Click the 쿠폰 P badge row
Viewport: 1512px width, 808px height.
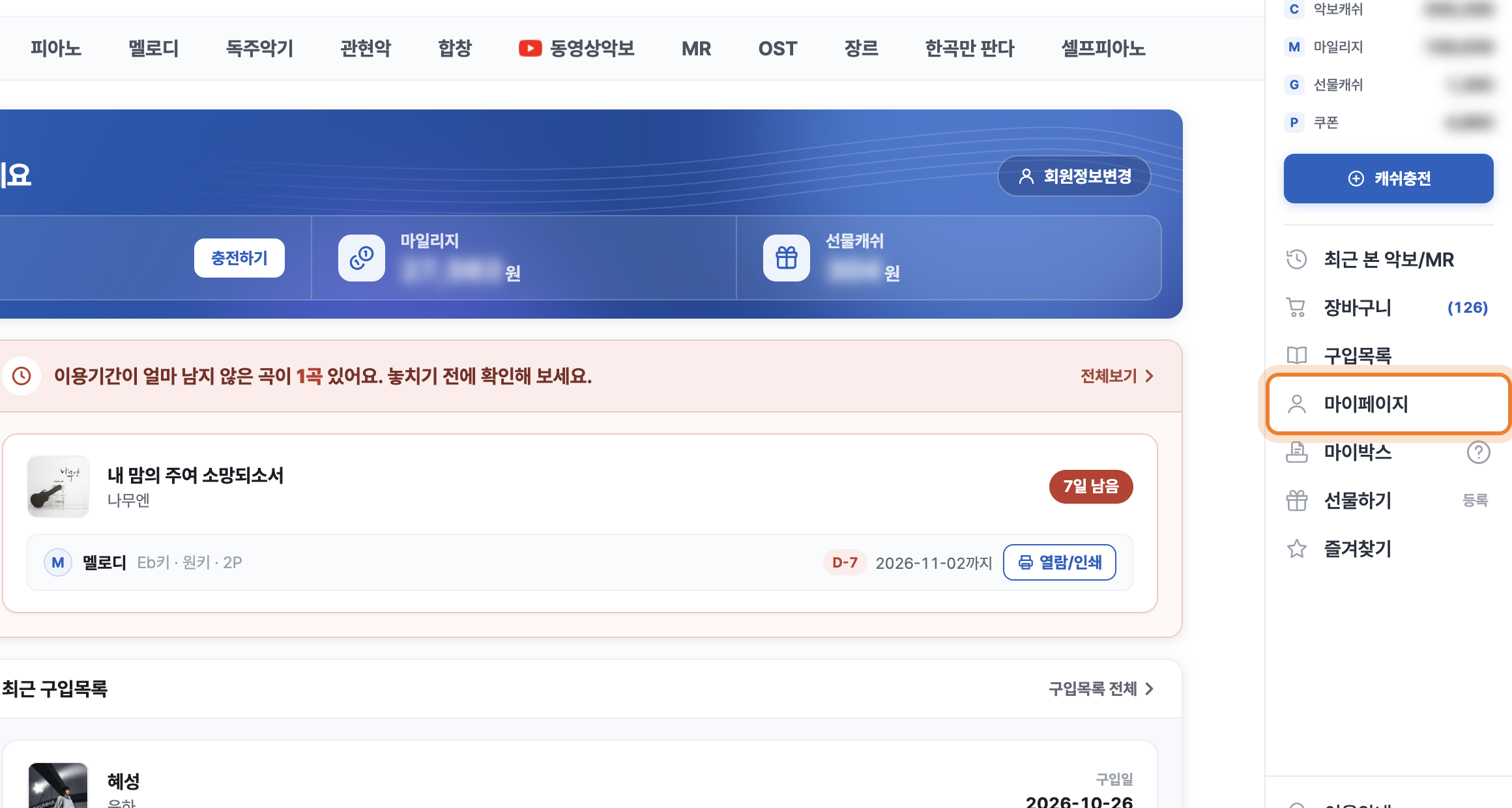[x=1389, y=123]
